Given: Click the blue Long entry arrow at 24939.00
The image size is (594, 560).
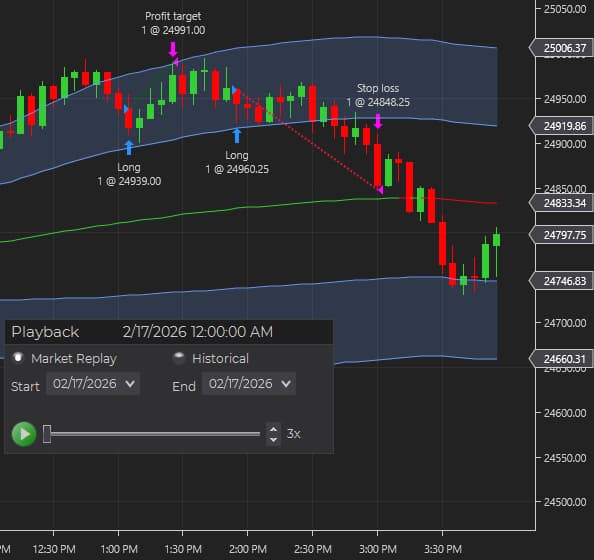Looking at the screenshot, I should click(x=129, y=147).
